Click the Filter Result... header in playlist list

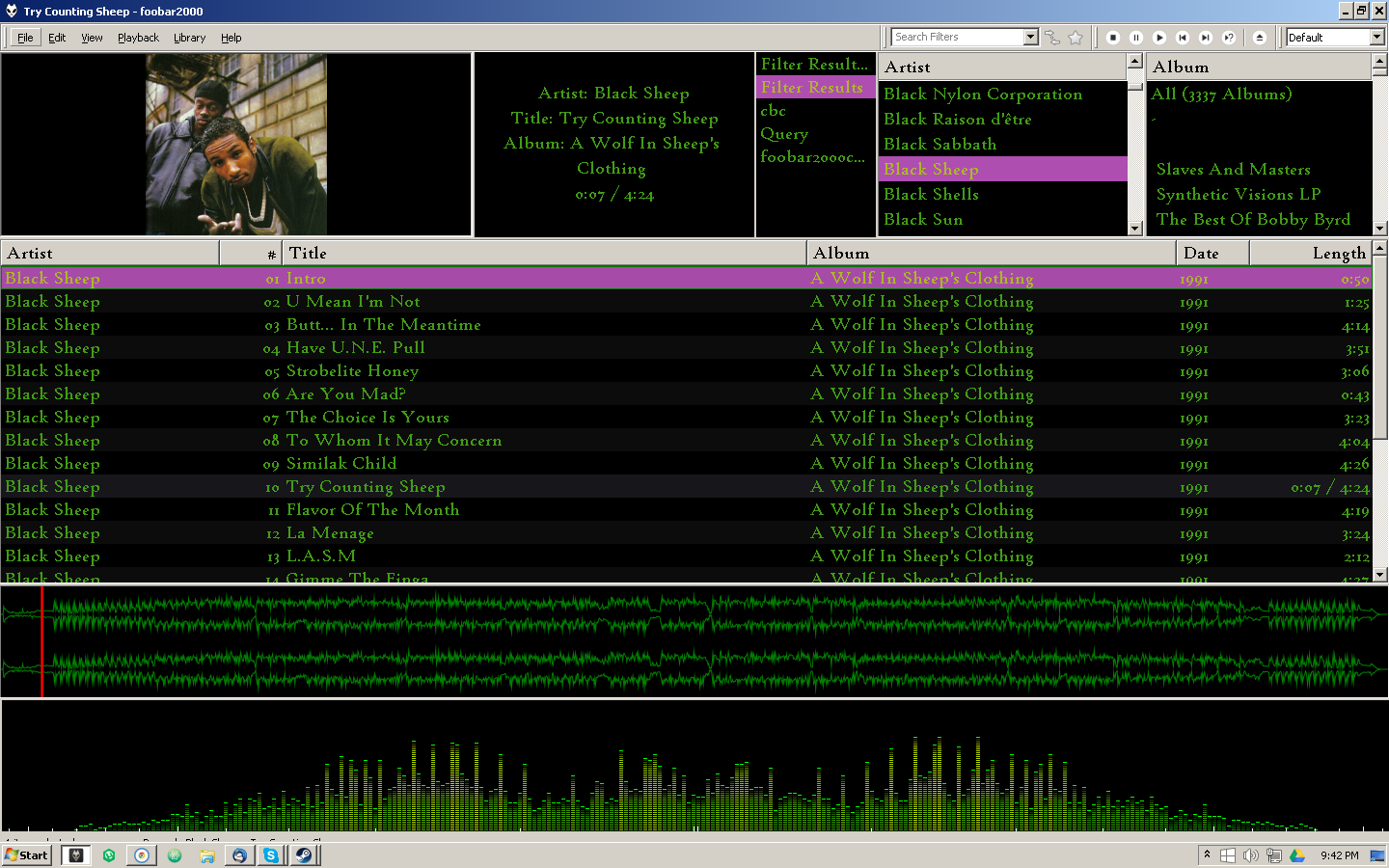(815, 64)
